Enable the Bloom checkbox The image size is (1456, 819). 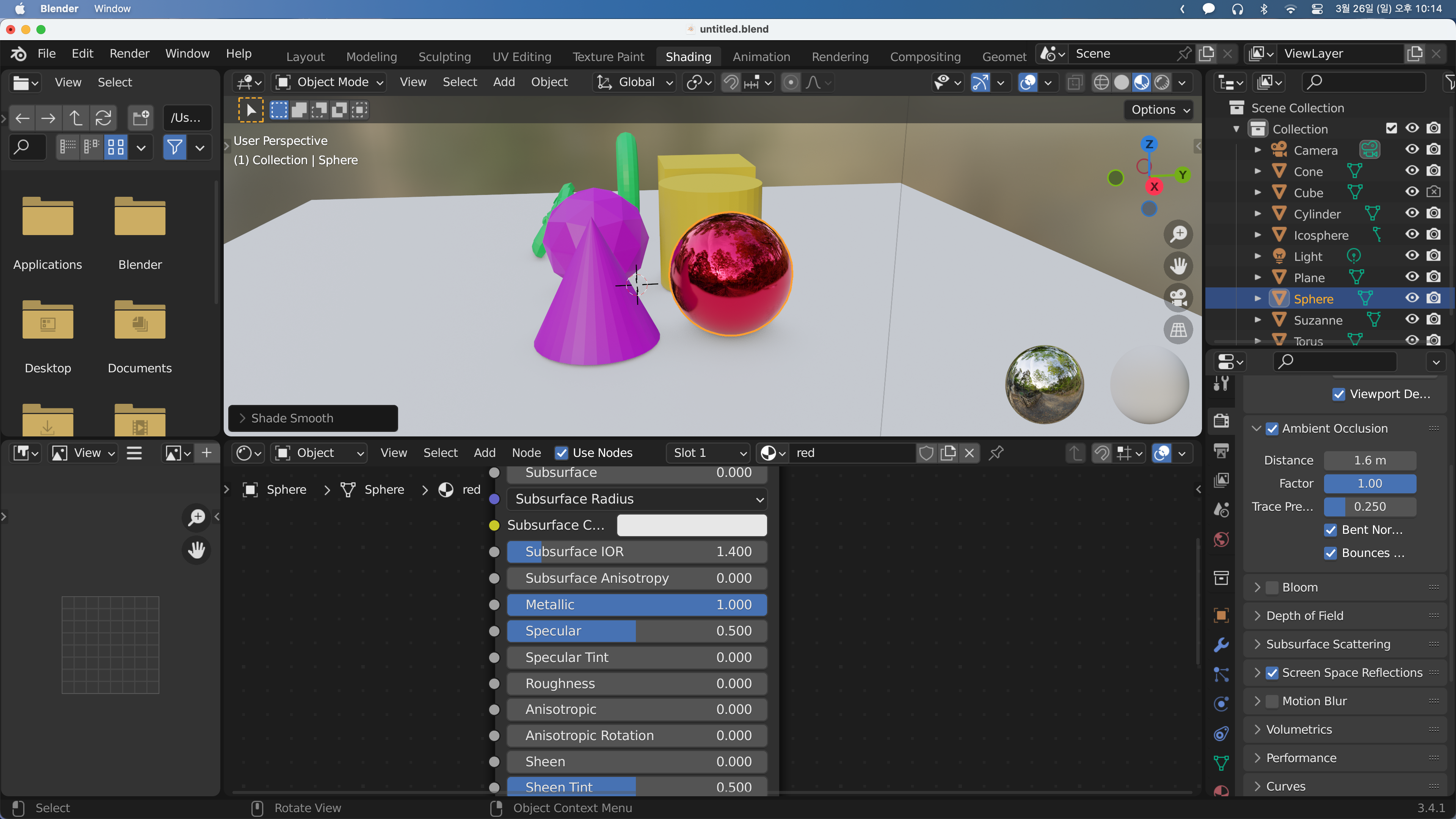[1272, 587]
